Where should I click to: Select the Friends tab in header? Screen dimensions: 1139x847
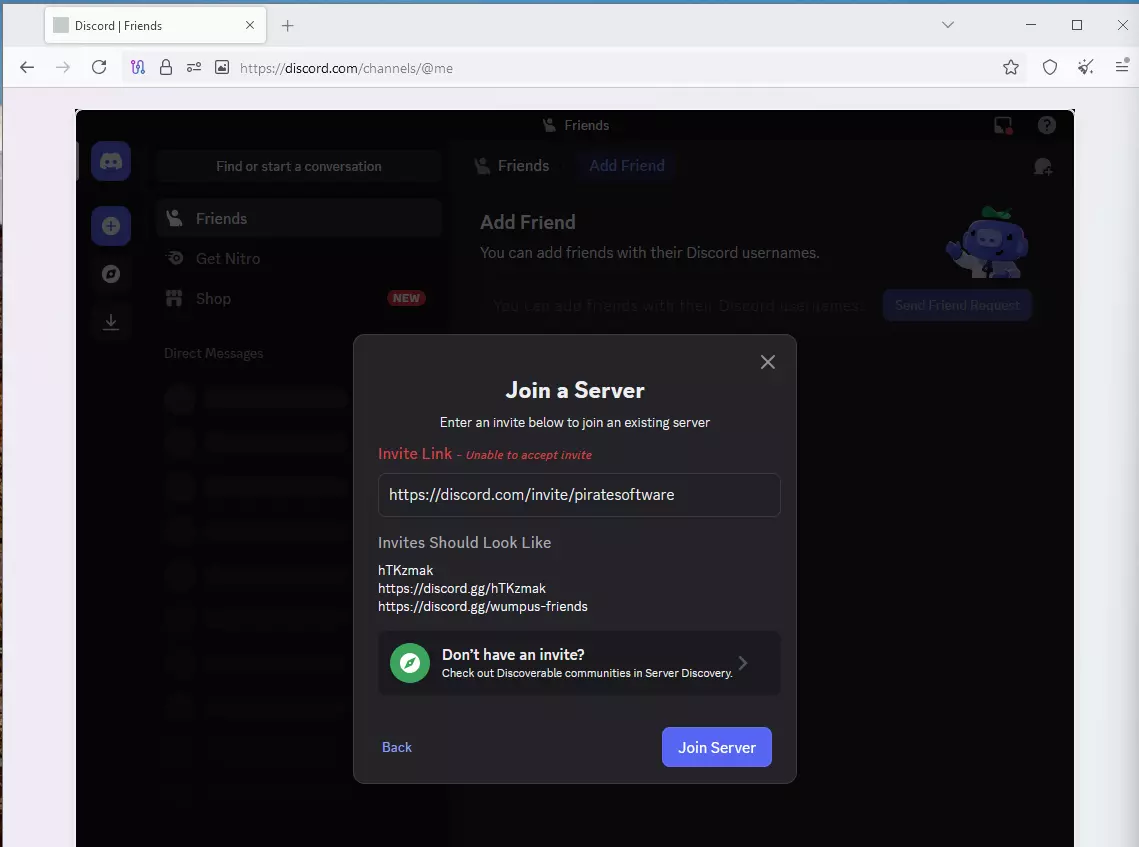tap(512, 166)
